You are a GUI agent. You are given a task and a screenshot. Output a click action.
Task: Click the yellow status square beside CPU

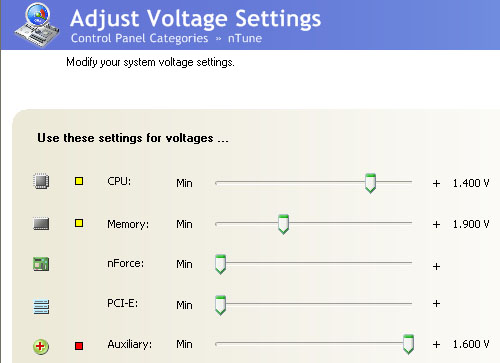[x=79, y=181]
